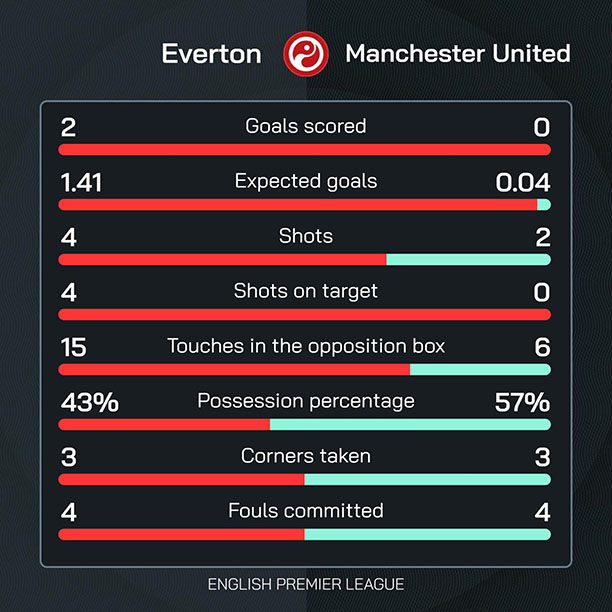Click the Corners taken label
This screenshot has height=612, width=612.
[x=305, y=456]
